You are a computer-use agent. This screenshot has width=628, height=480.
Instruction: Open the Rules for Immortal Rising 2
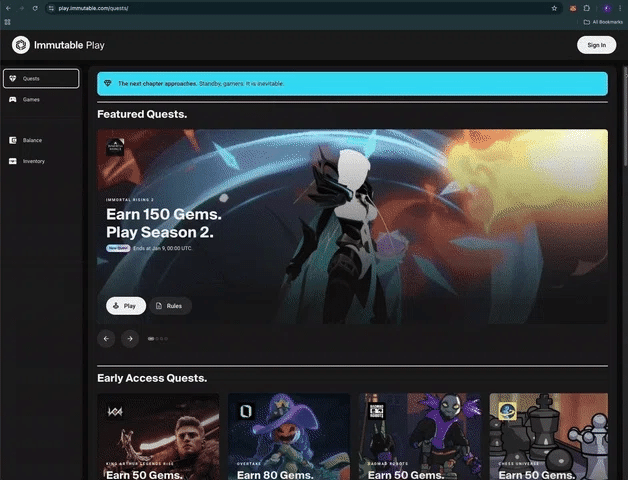click(170, 306)
